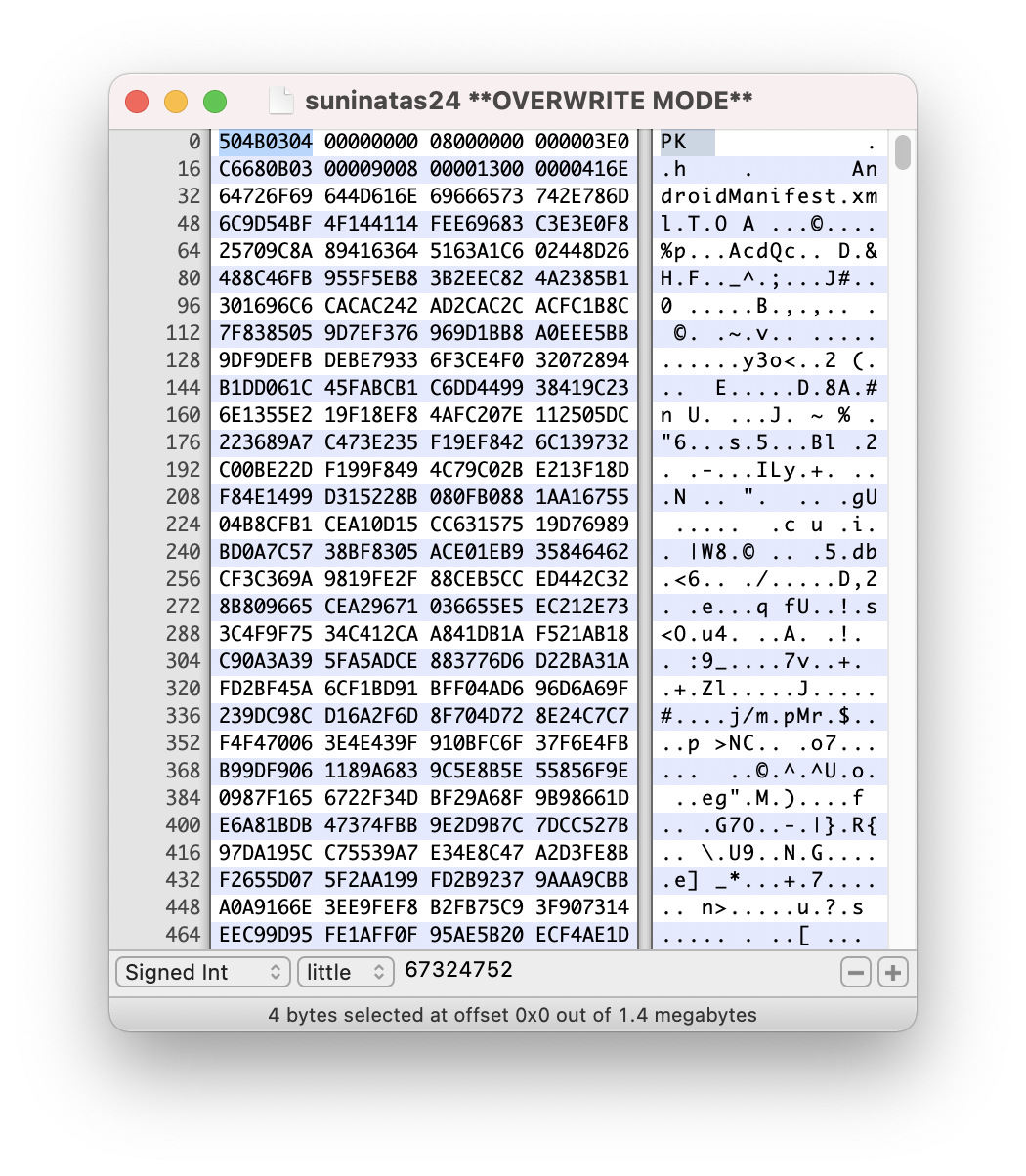Open the Signed Int type dropdown
Viewport: 1026px width, 1176px height.
(203, 972)
